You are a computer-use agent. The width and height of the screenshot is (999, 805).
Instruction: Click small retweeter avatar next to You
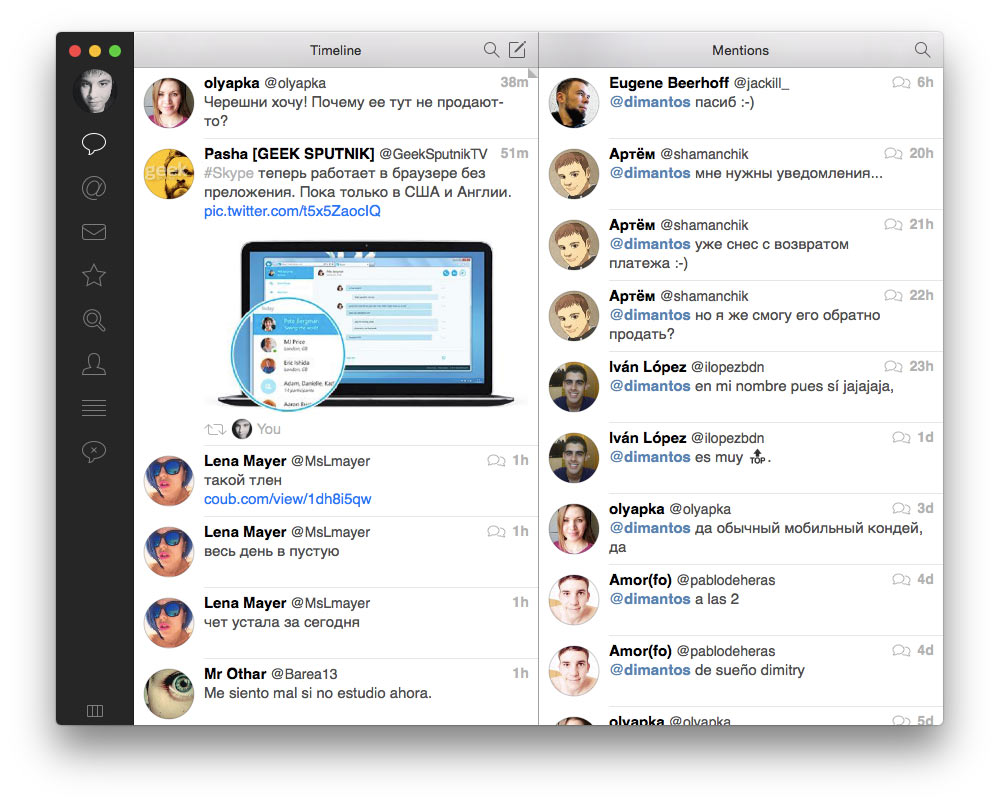241,429
